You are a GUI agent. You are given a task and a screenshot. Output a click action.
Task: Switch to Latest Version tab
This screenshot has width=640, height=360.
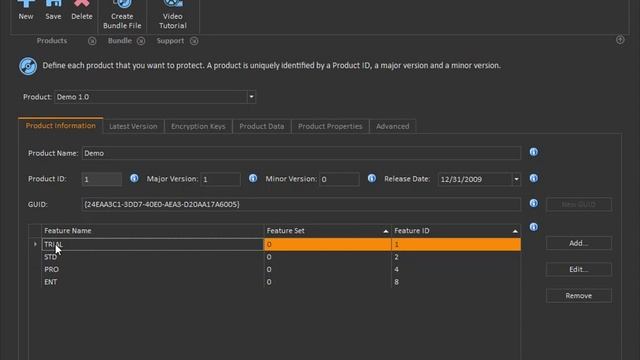pyautogui.click(x=133, y=127)
